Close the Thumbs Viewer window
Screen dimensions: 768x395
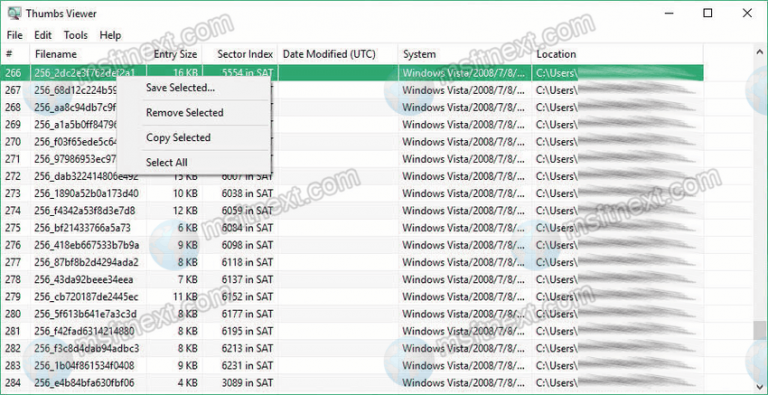[747, 13]
